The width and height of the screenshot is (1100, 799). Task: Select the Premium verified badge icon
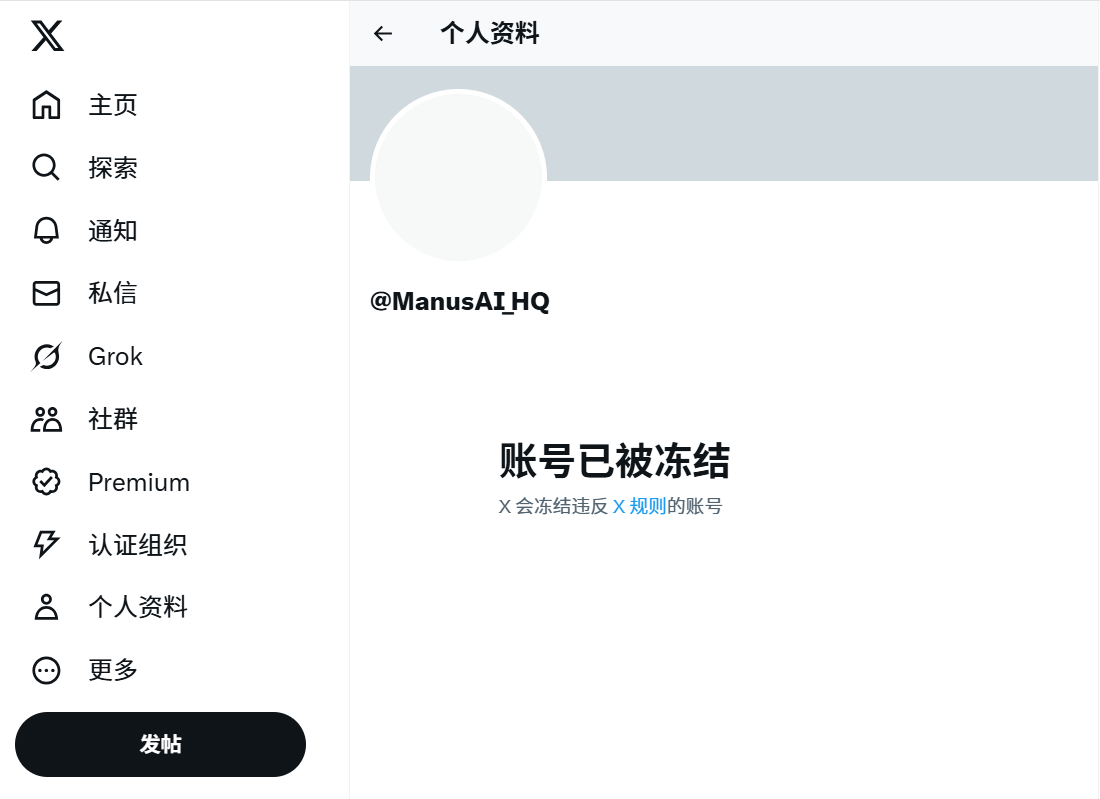(46, 482)
